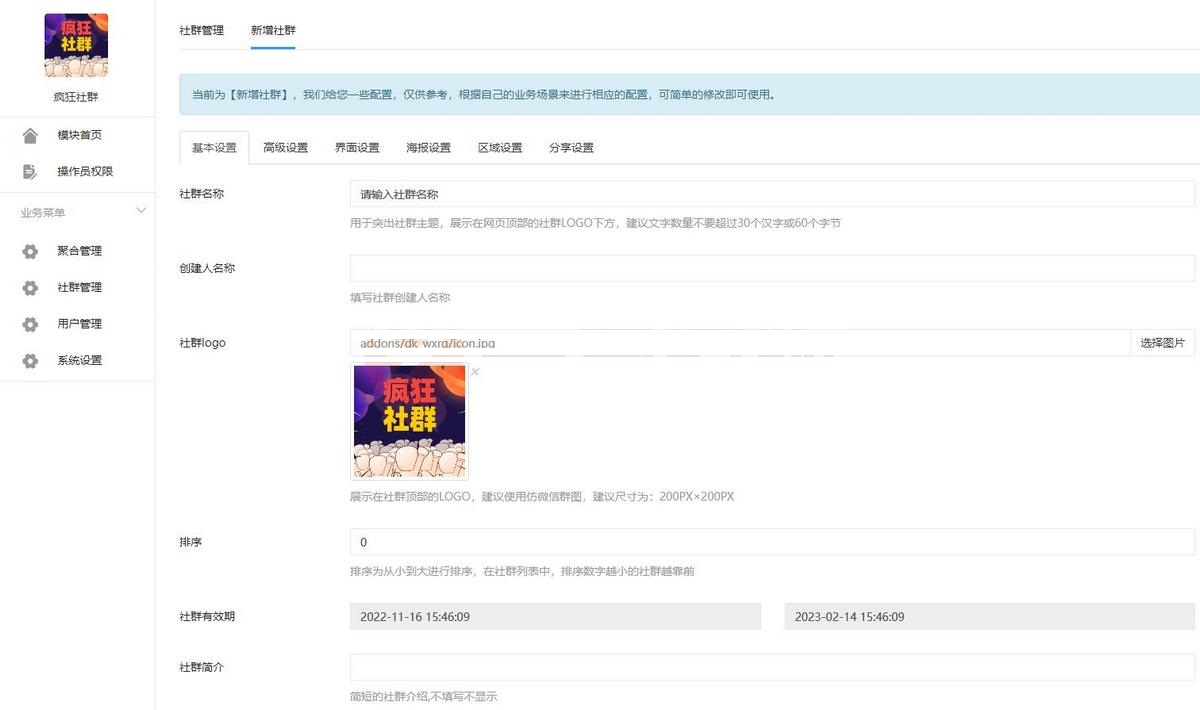Screen dimensions: 1200x710
Task: Click the hint text 填写社群创建人名称
Action: click(400, 297)
